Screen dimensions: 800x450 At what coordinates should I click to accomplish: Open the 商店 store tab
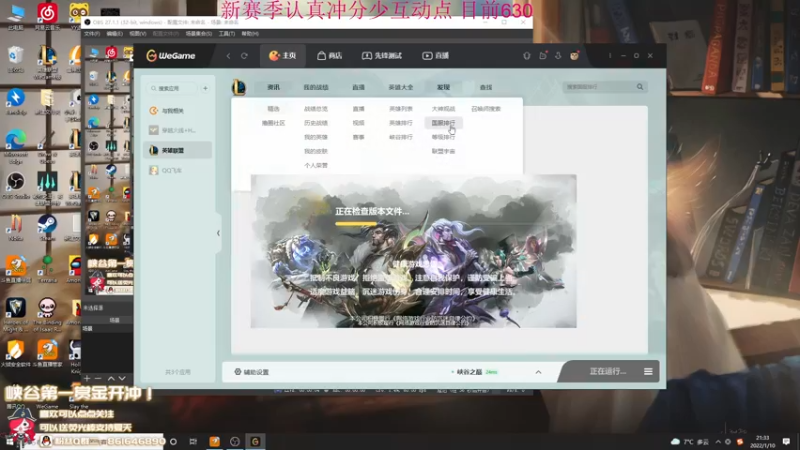tap(330, 56)
